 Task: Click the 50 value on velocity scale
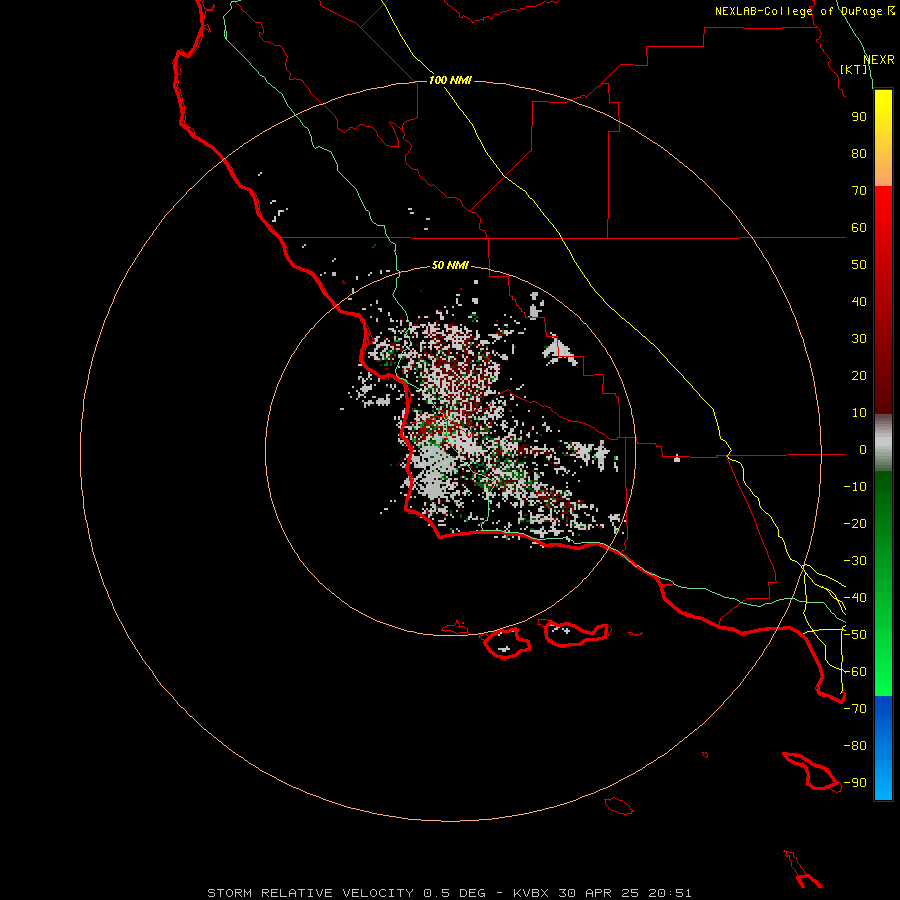859,265
